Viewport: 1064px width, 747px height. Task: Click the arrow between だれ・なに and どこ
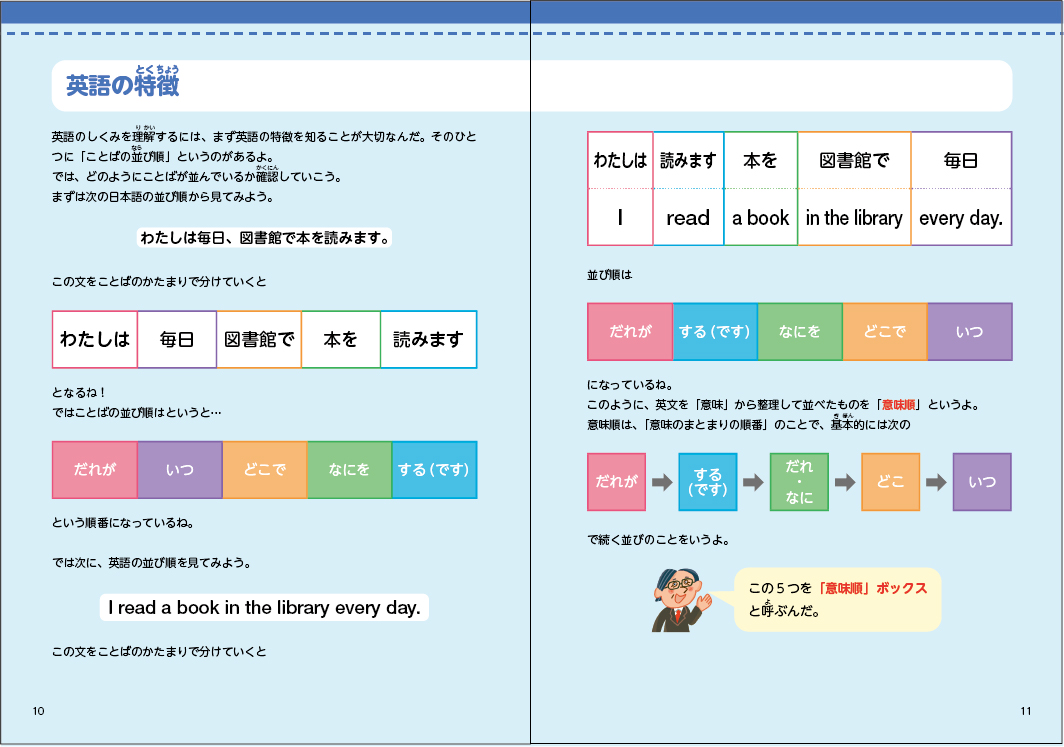[845, 482]
